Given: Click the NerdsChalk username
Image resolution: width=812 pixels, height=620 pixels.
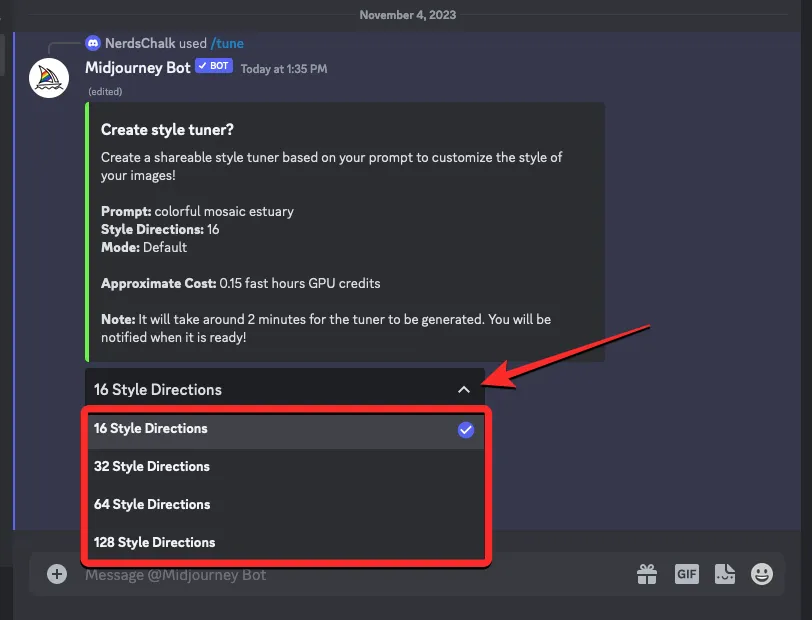Looking at the screenshot, I should click(x=140, y=44).
